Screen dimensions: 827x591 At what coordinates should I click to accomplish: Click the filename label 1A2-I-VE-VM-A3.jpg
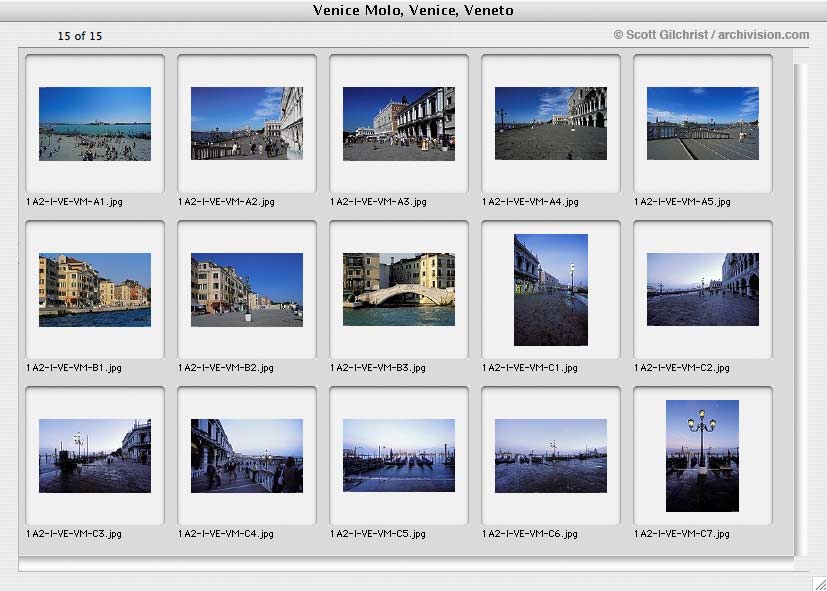378,202
